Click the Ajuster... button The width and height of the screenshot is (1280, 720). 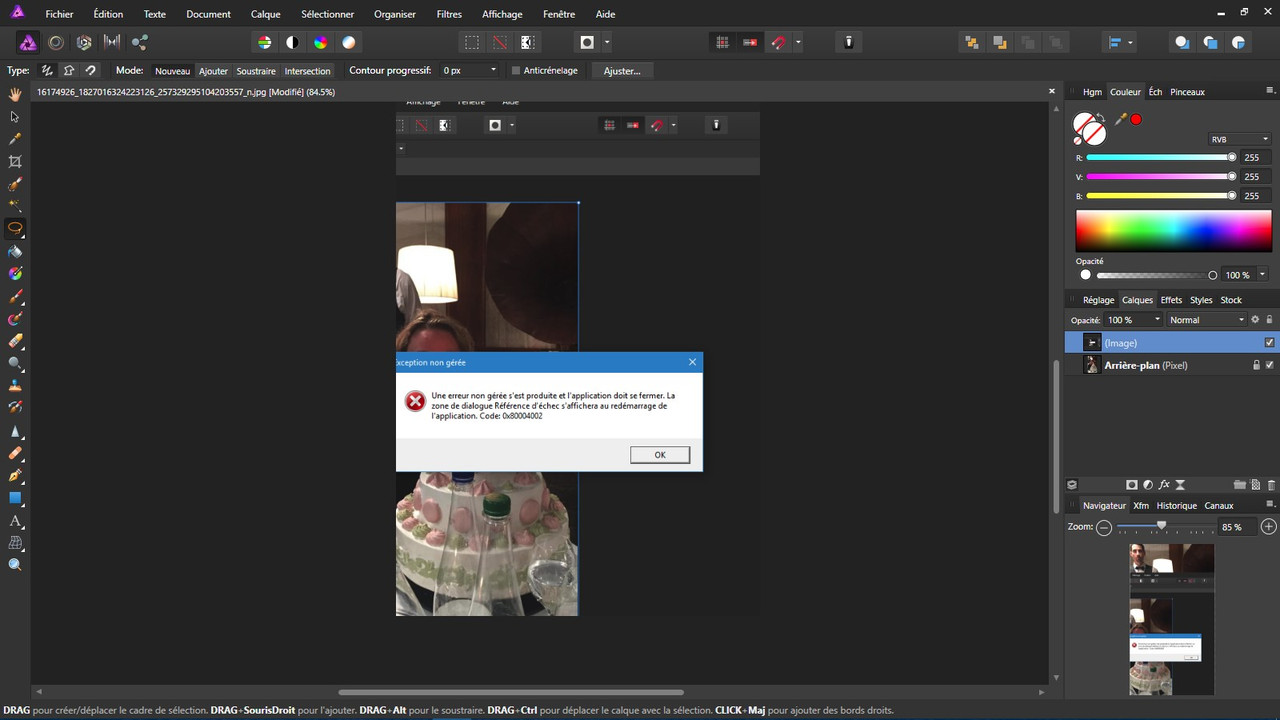click(x=622, y=71)
